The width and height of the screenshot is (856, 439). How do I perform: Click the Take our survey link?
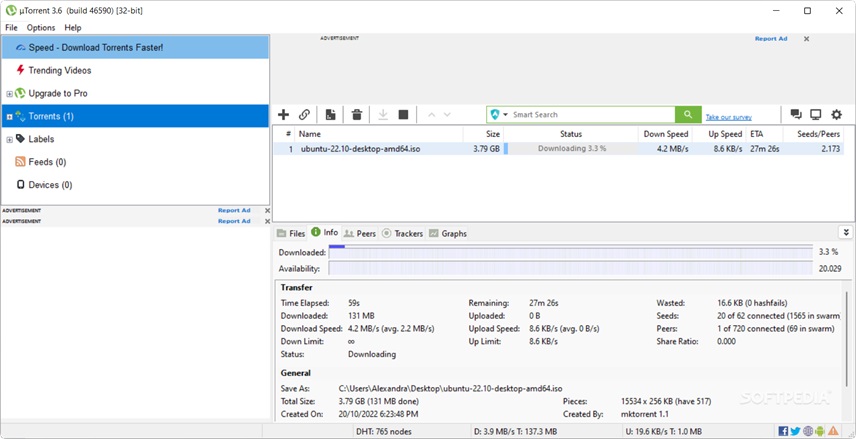click(x=728, y=117)
